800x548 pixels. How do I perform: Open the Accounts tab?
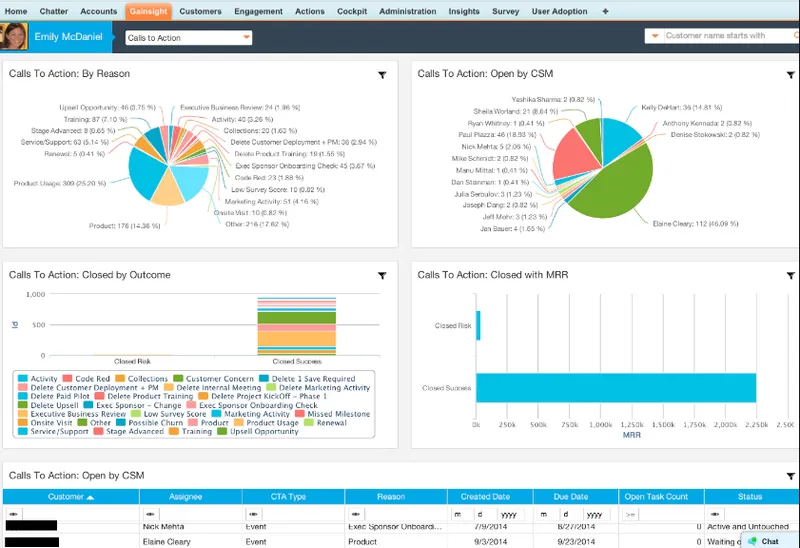pos(98,11)
